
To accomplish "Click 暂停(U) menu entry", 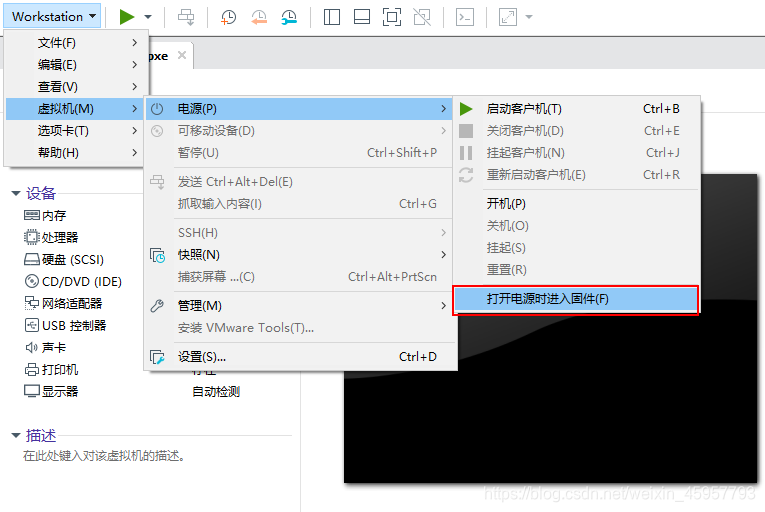I will pos(299,152).
